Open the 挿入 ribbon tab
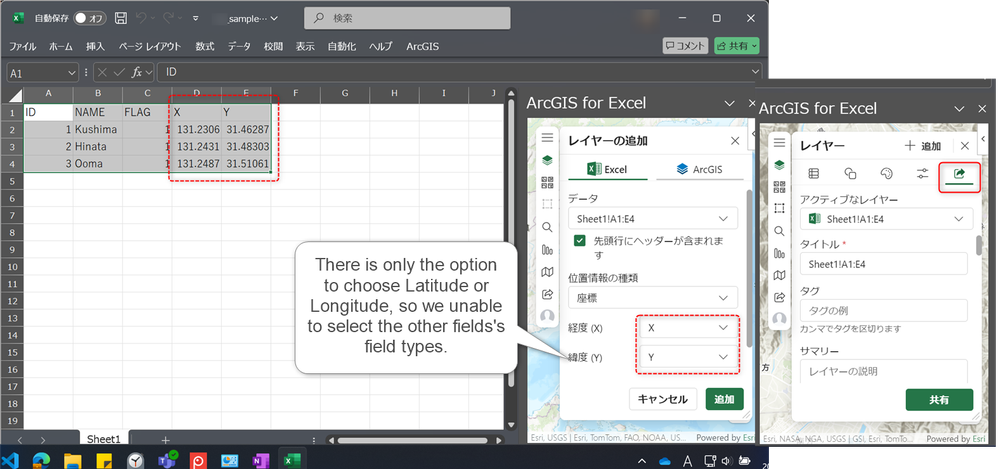The image size is (999, 469). point(95,47)
